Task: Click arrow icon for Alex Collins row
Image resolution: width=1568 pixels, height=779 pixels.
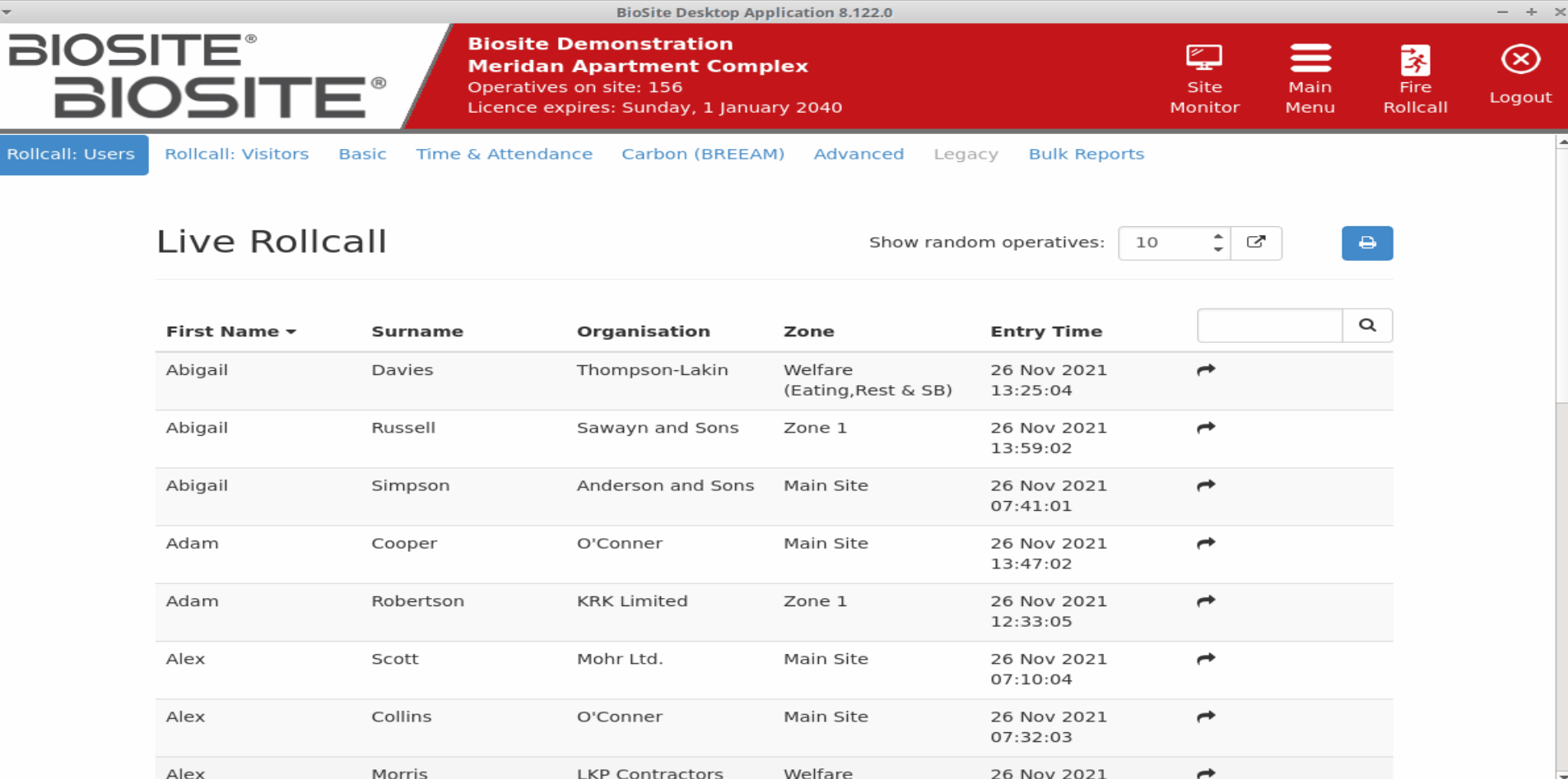Action: click(x=1206, y=716)
